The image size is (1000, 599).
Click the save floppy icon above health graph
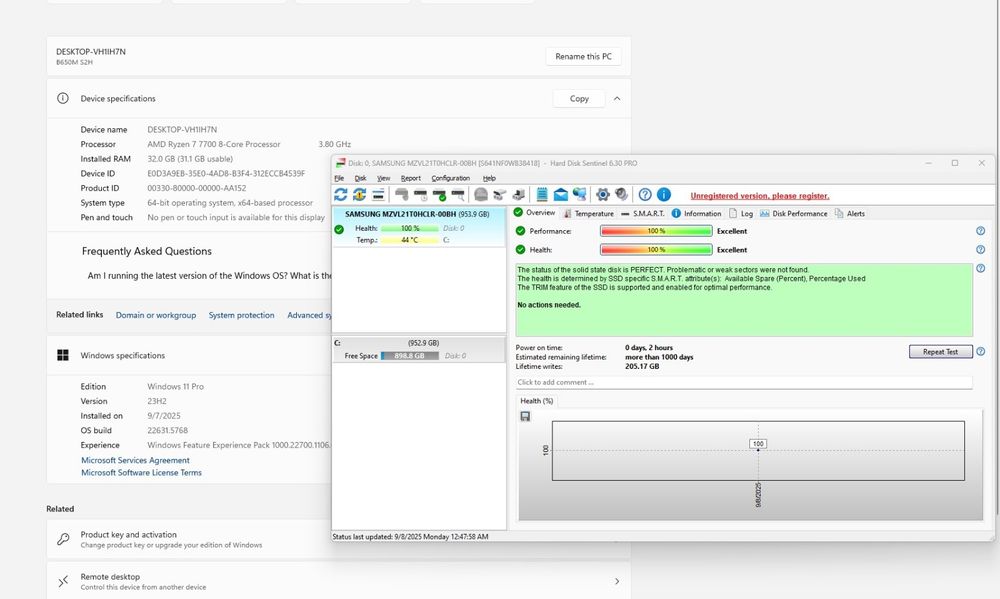[x=525, y=416]
